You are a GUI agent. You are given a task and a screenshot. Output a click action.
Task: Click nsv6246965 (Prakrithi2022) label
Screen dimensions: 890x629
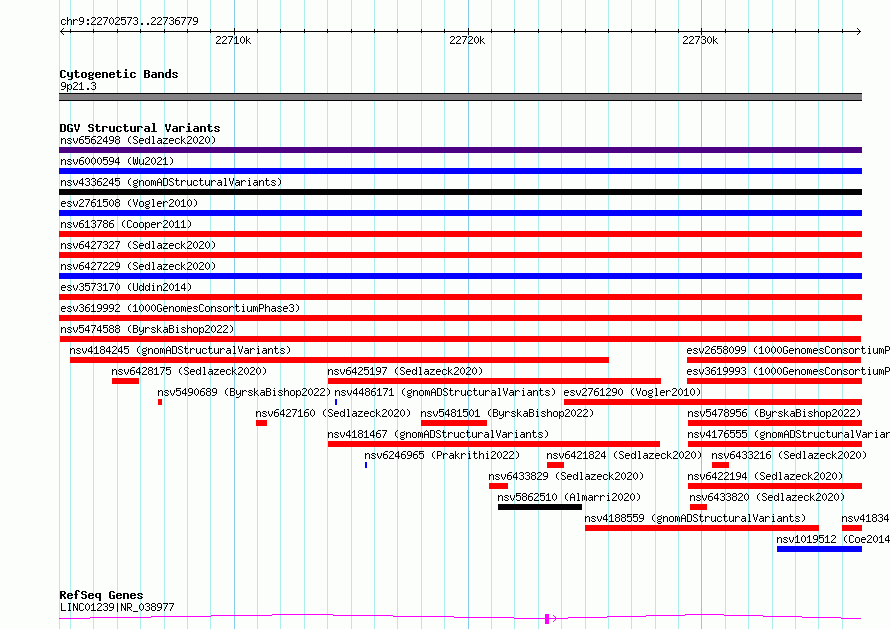tap(442, 455)
